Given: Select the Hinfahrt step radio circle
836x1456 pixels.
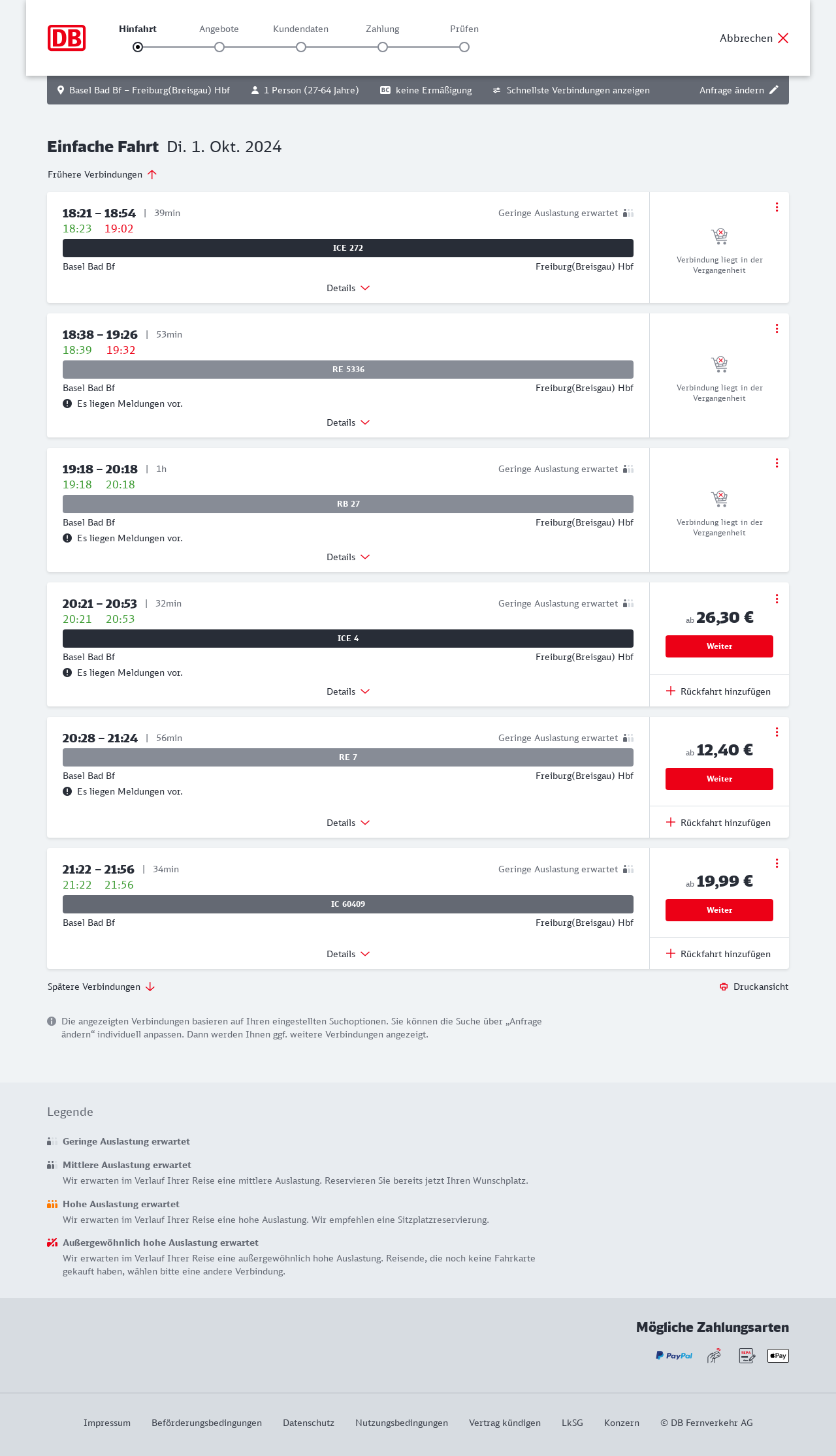Looking at the screenshot, I should click(138, 47).
